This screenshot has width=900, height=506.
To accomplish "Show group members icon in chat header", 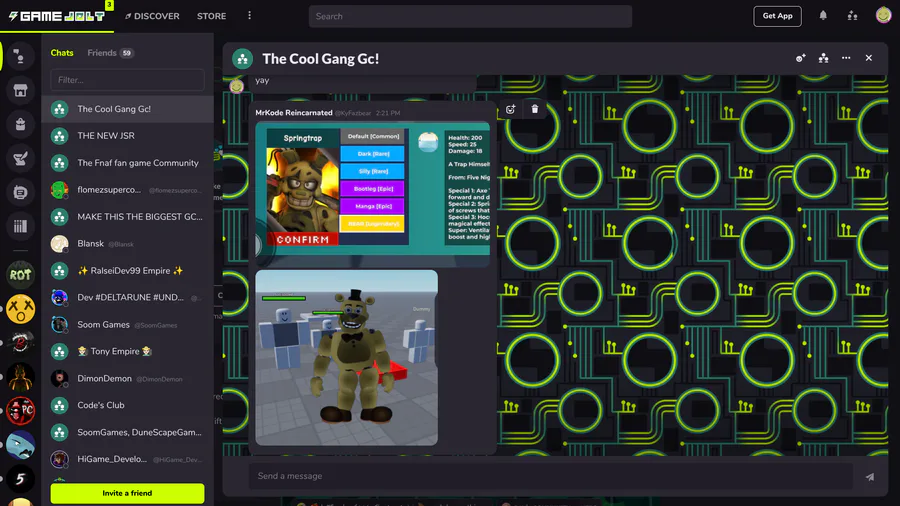I will pos(823,58).
